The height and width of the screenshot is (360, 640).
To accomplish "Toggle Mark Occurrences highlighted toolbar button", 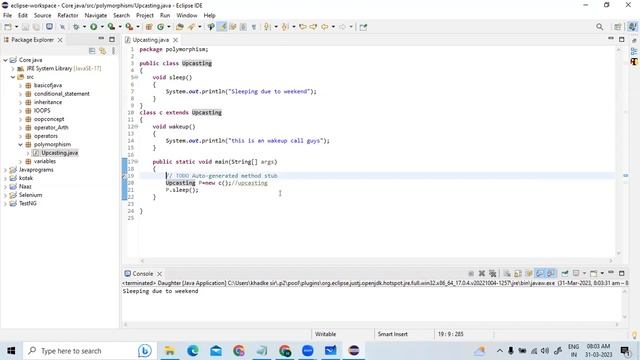I will coord(222,27).
